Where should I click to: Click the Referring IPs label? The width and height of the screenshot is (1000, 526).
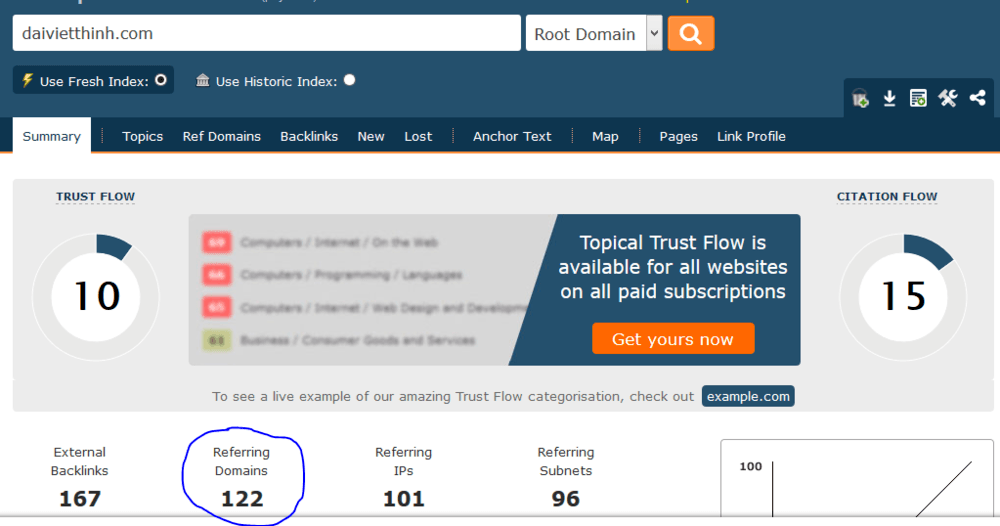[x=404, y=461]
